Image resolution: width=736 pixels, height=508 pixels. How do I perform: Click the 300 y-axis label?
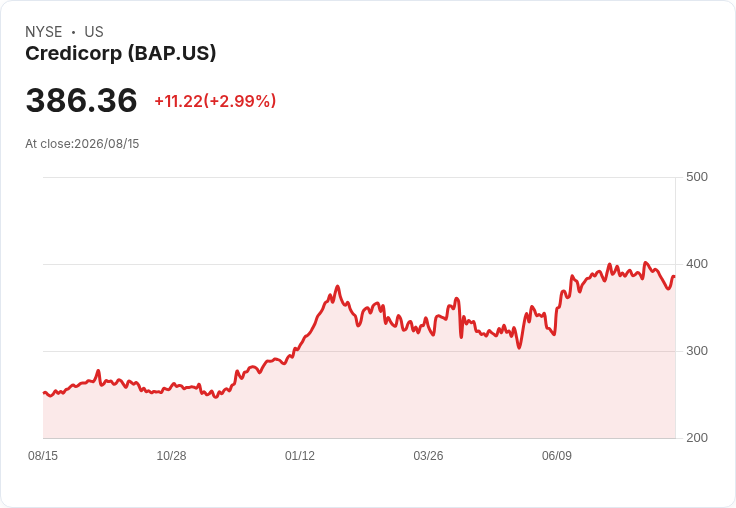click(697, 351)
